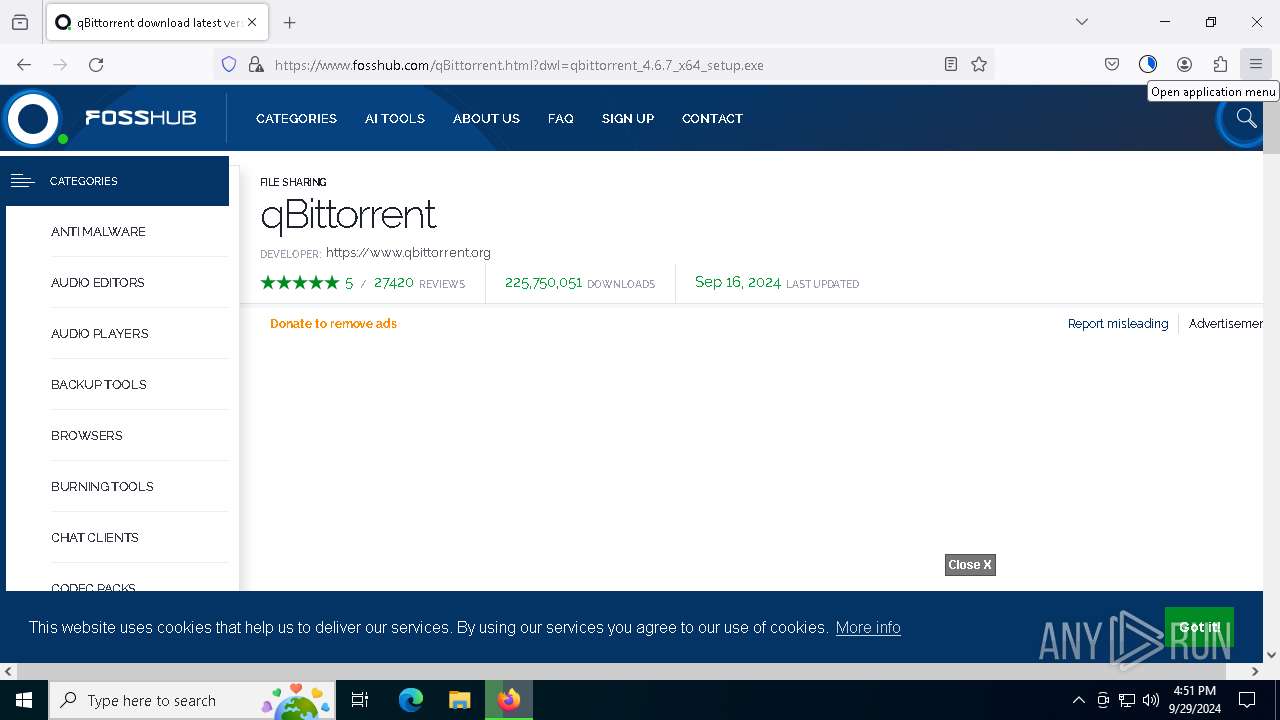Open Firefox account icon

1184,65
